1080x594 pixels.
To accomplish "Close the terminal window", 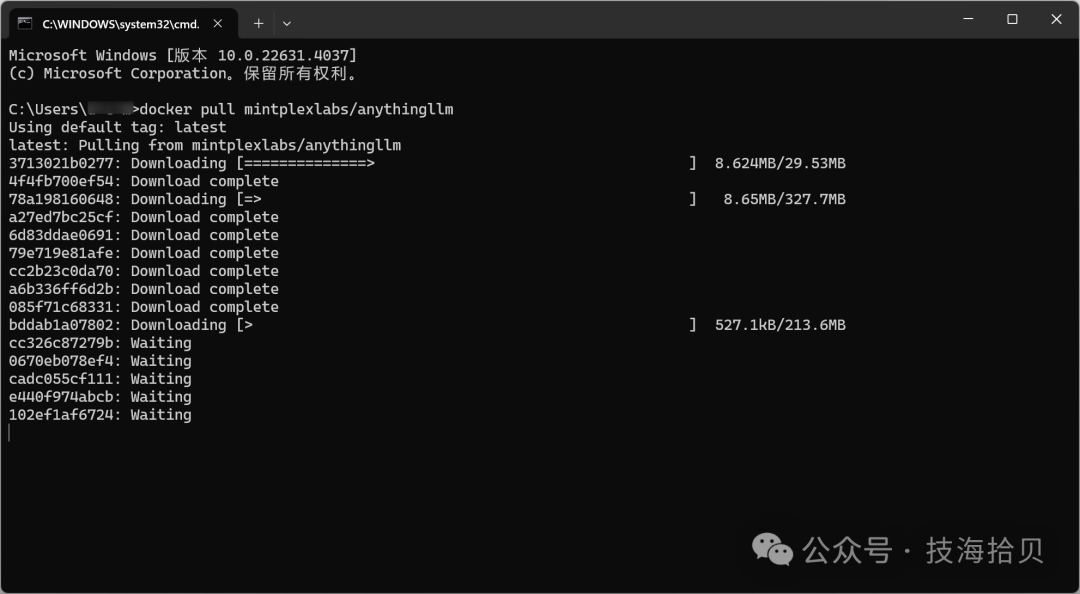I will [x=1056, y=19].
